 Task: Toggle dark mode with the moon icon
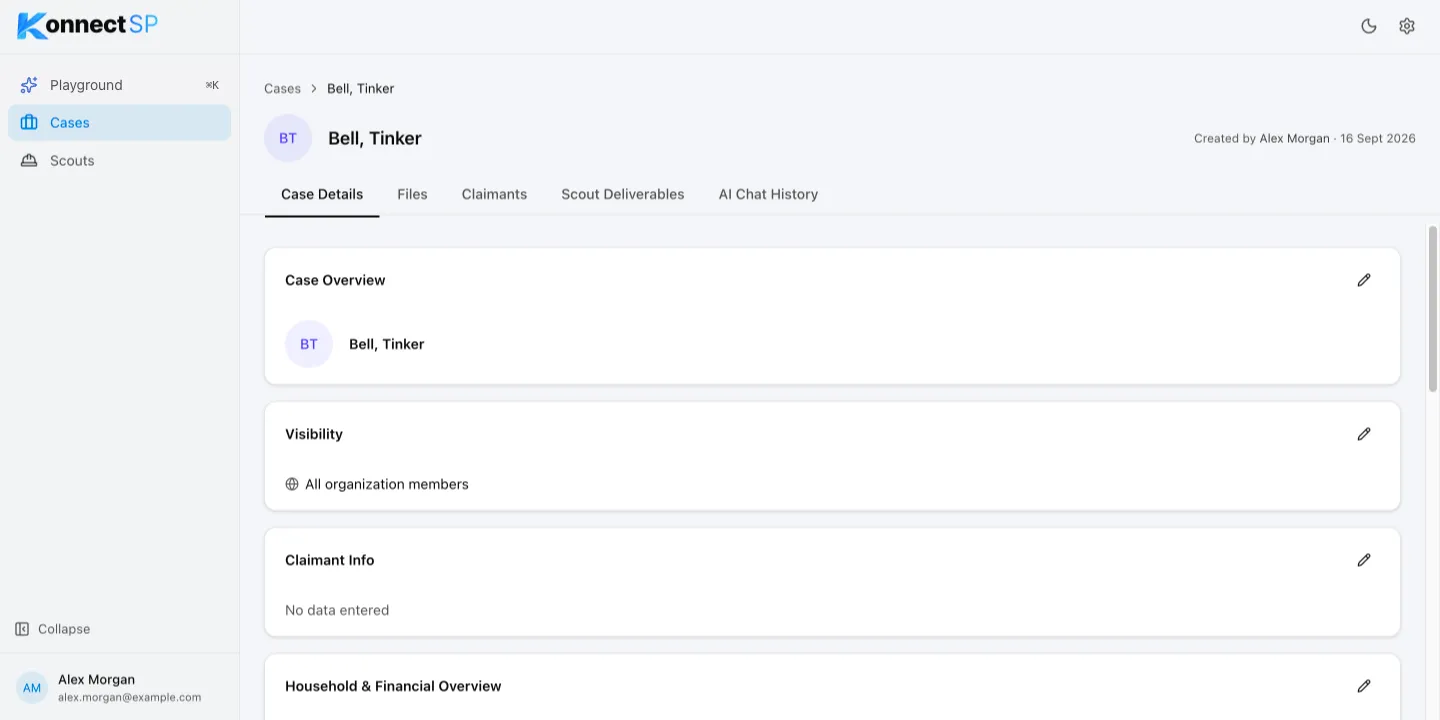pyautogui.click(x=1369, y=26)
